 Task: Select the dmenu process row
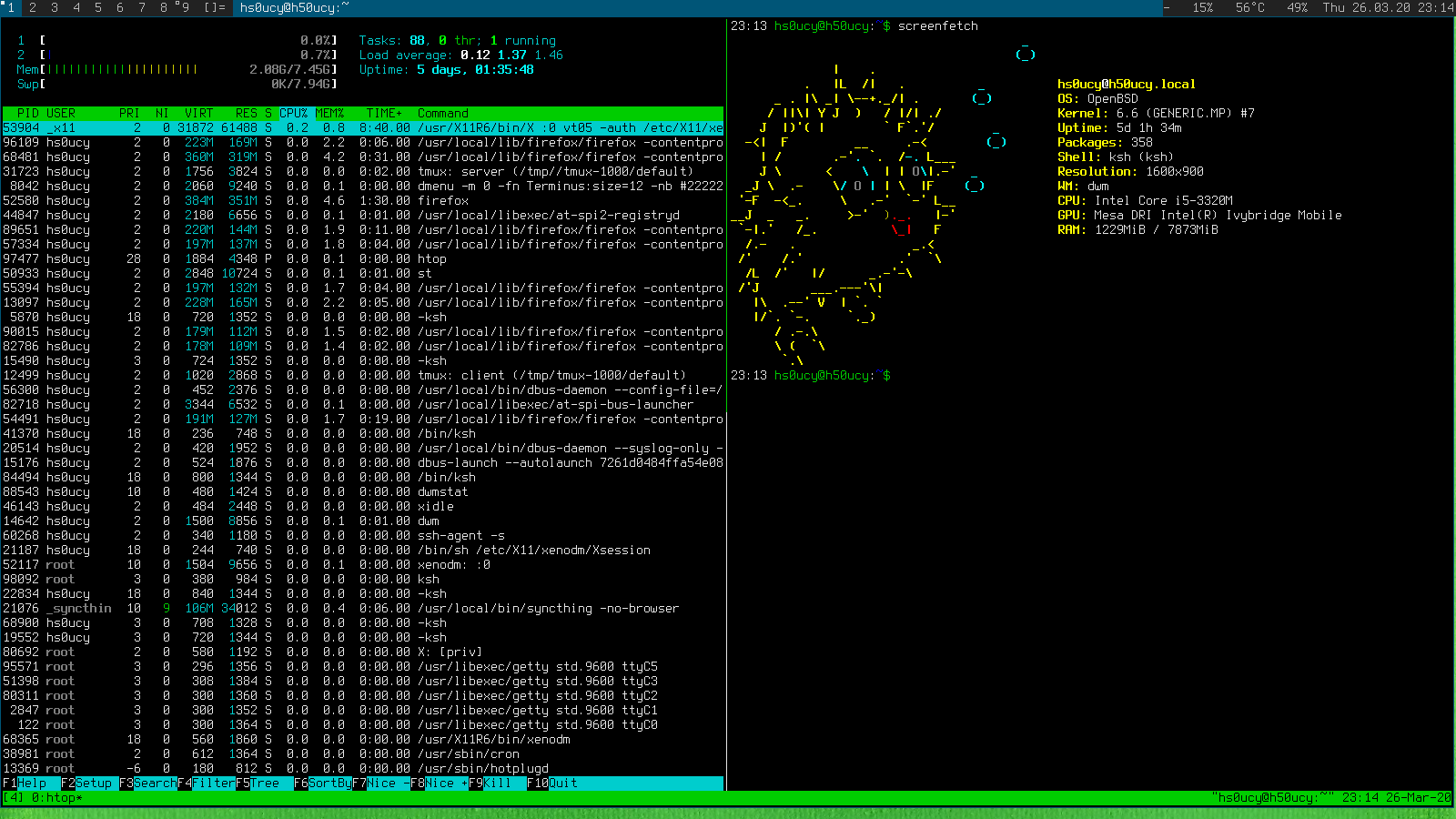pyautogui.click(x=363, y=186)
